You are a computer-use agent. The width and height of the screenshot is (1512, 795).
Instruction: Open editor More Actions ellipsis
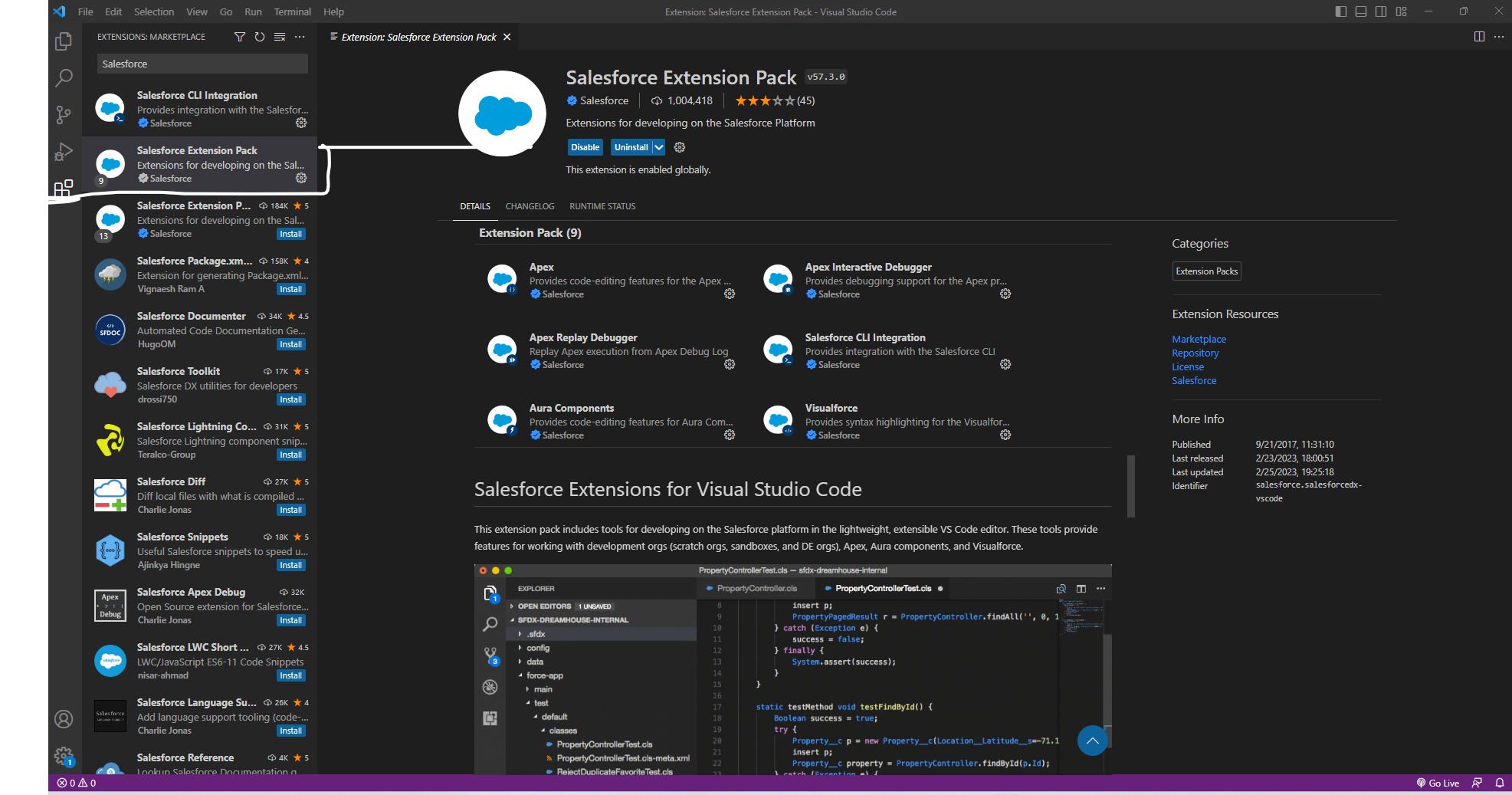point(1499,37)
